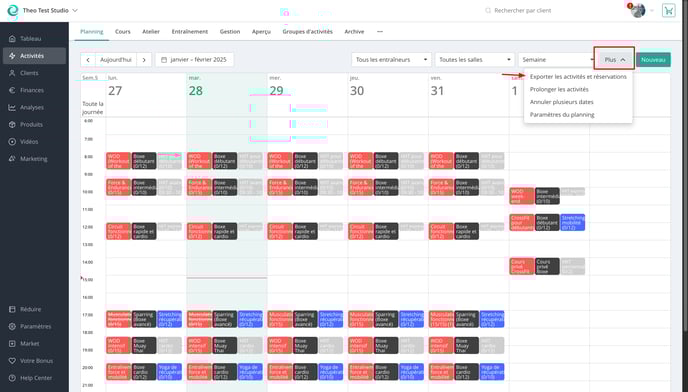Go to next week arrow
The height and width of the screenshot is (392, 688).
[x=144, y=60]
